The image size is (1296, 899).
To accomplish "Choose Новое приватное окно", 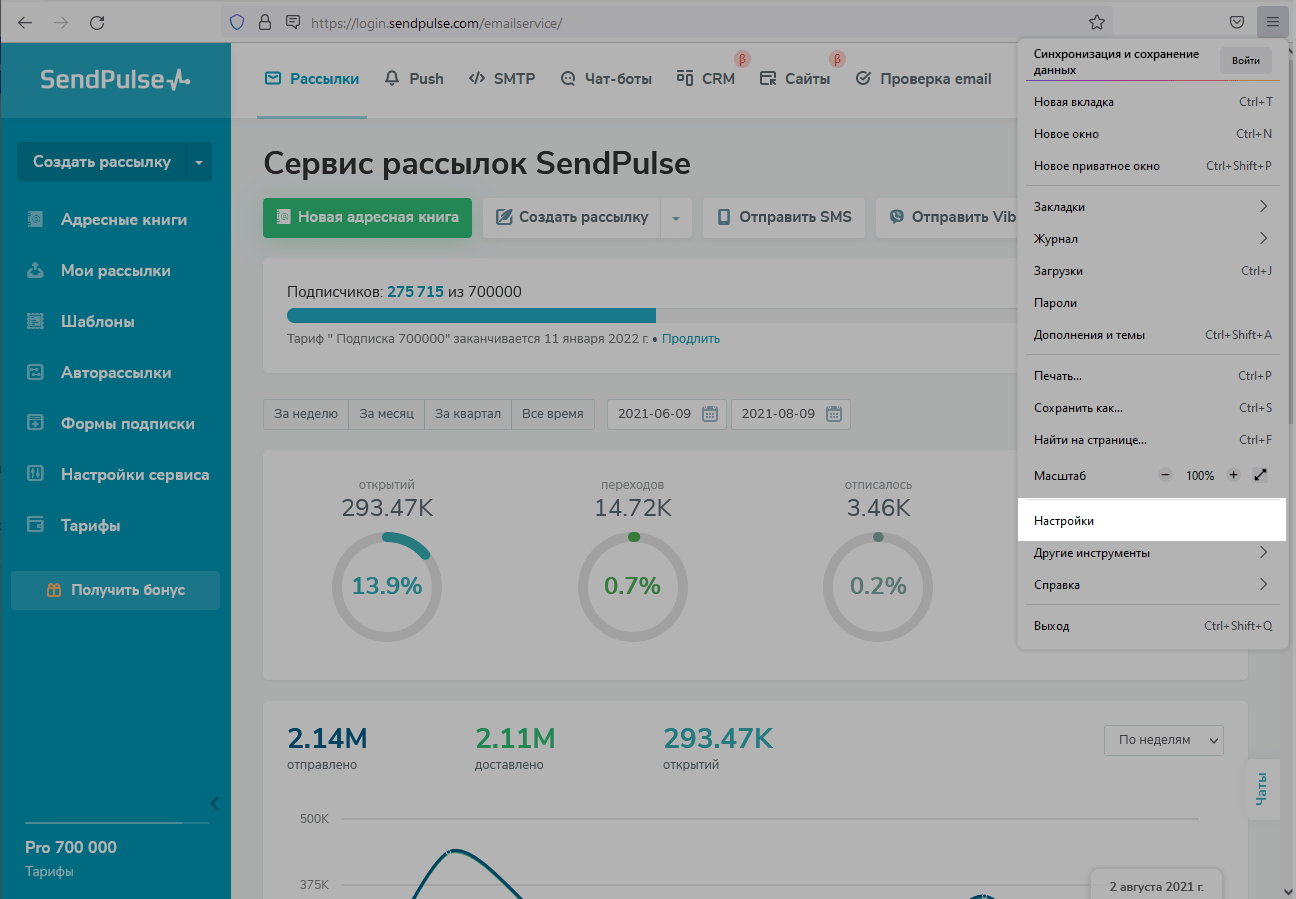I will pyautogui.click(x=1152, y=166).
